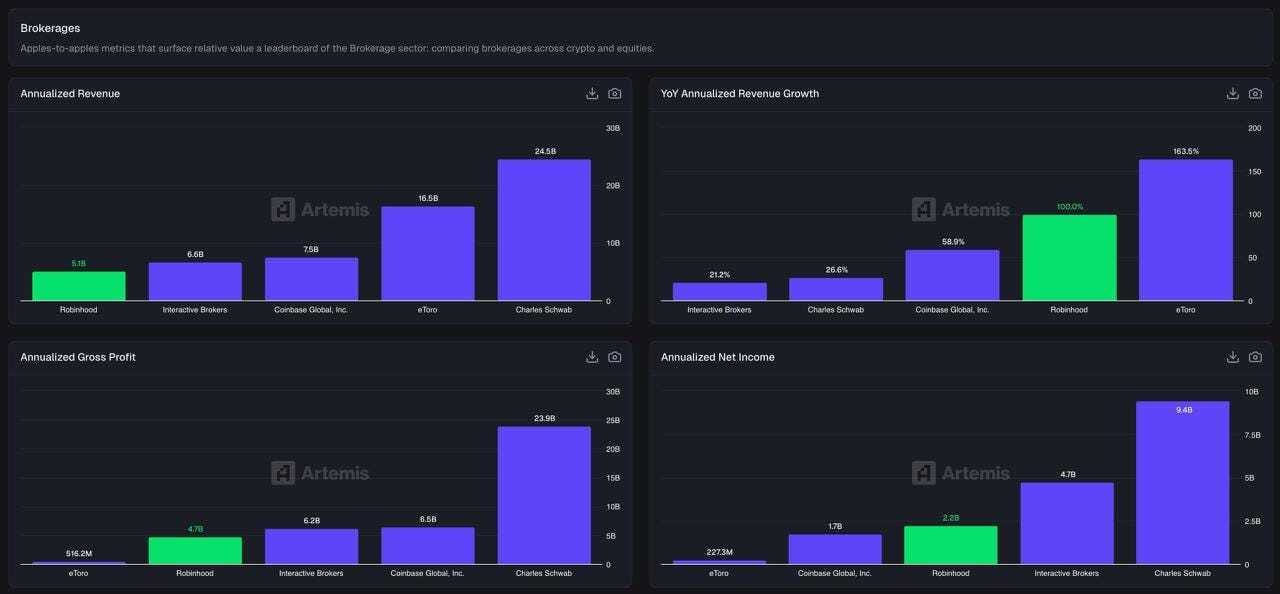Image resolution: width=1280 pixels, height=594 pixels.
Task: Select Charles Schwab 9.4B net income bar
Action: click(1183, 483)
